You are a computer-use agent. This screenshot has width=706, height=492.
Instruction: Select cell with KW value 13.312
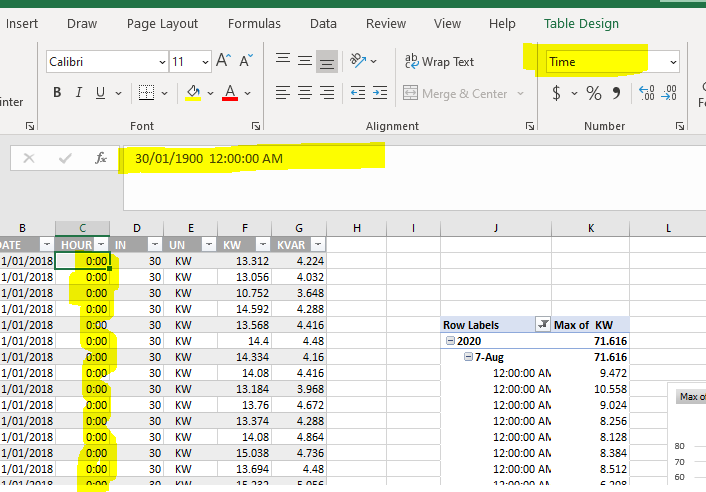[244, 261]
